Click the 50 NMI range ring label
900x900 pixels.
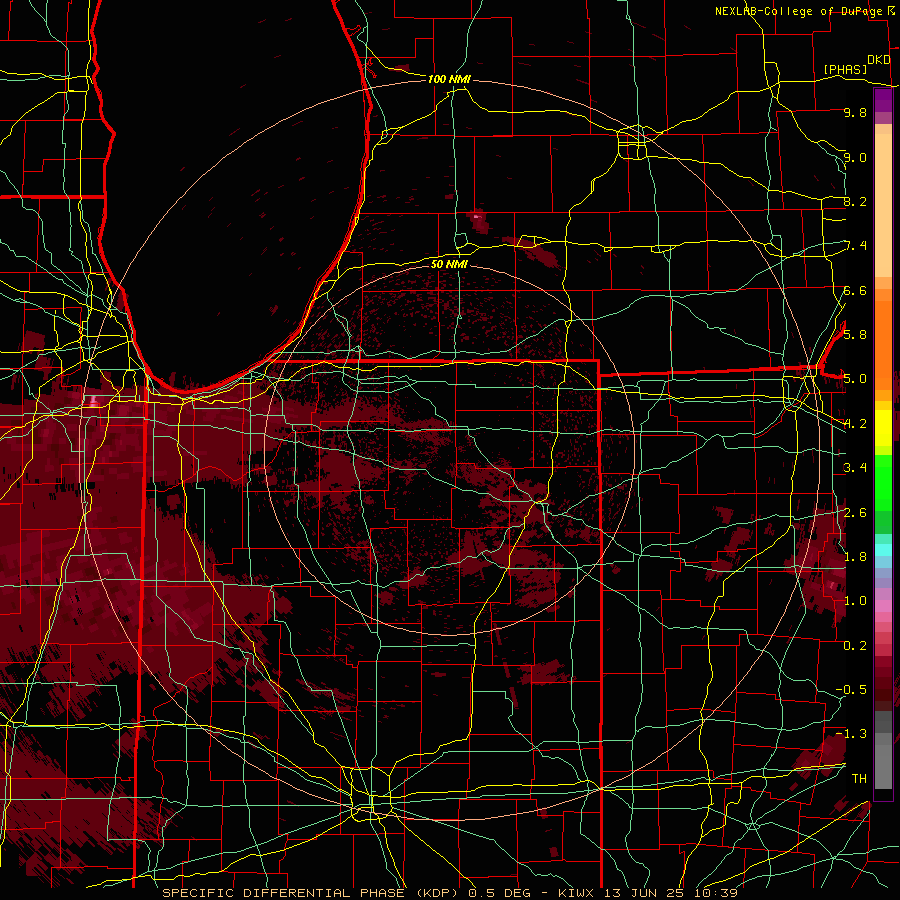tap(449, 264)
